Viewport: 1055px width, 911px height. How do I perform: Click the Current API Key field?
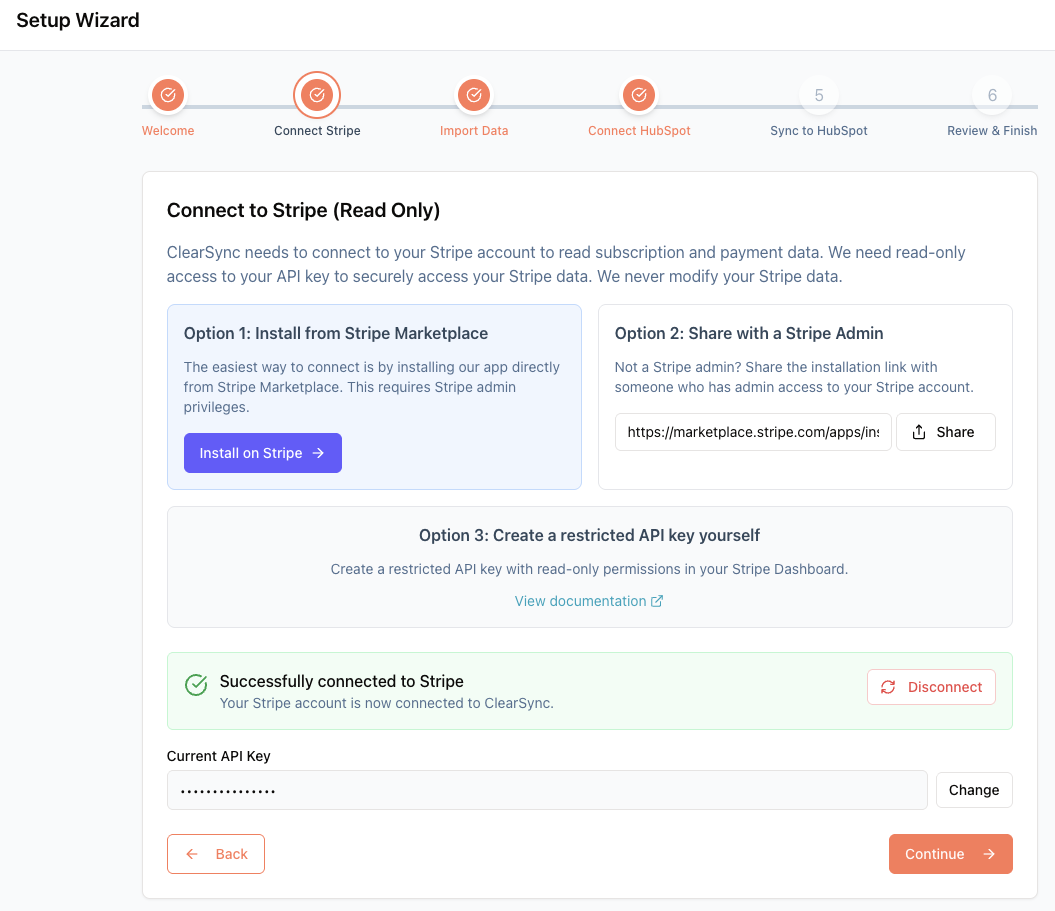(x=547, y=790)
